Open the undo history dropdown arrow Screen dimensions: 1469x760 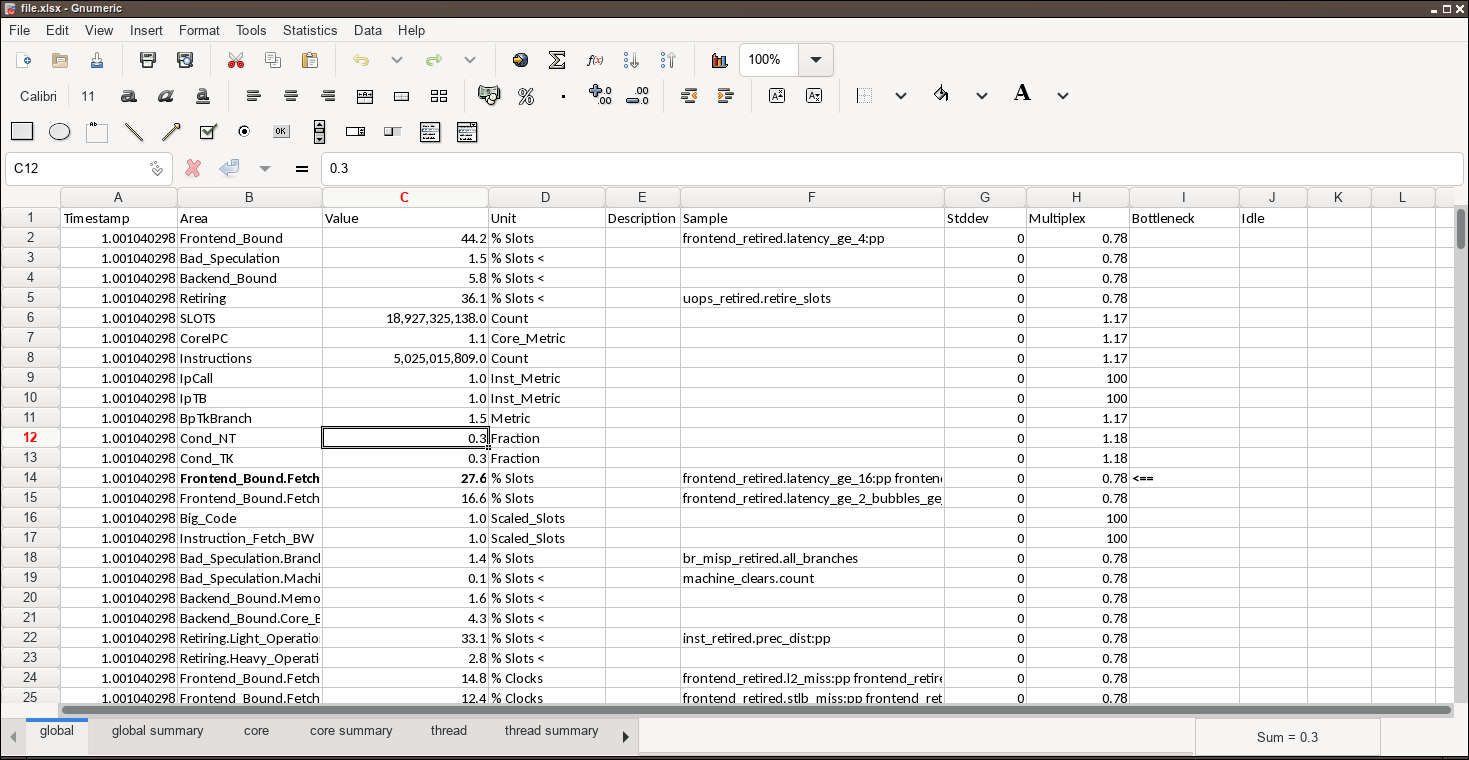[397, 60]
